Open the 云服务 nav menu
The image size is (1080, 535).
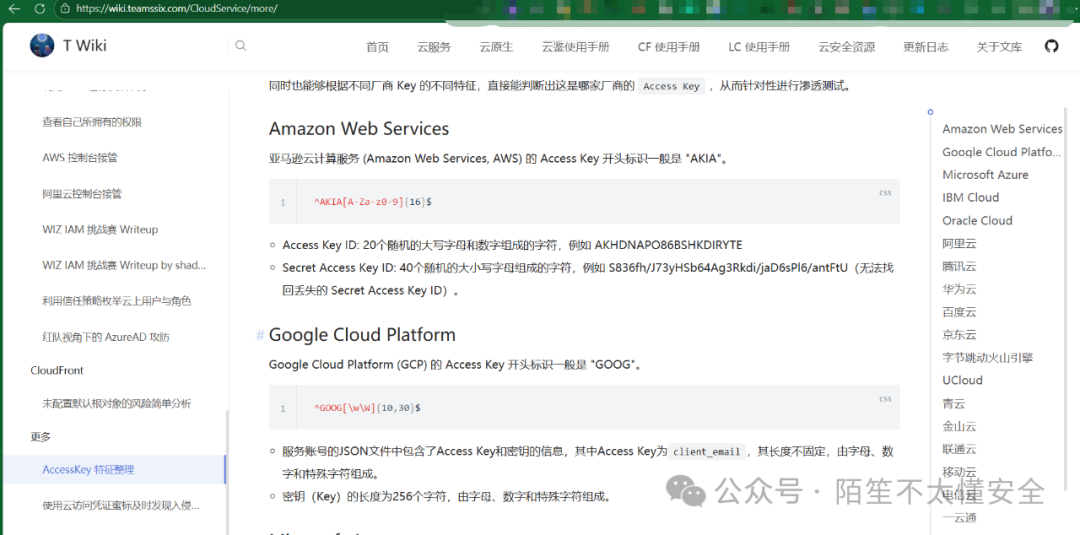pyautogui.click(x=434, y=47)
